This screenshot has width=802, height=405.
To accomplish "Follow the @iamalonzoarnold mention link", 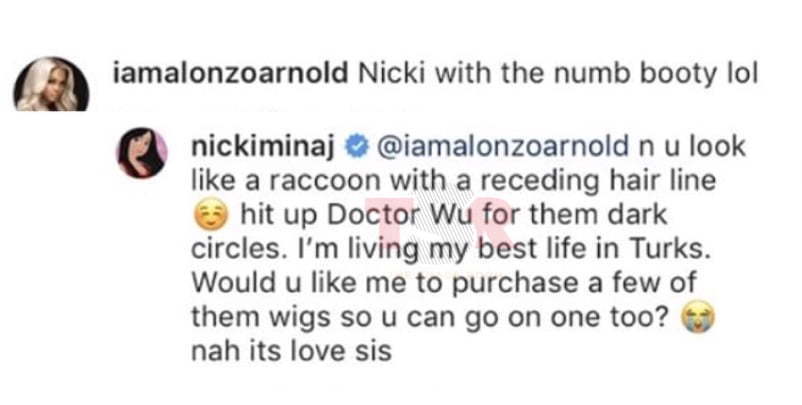I will coord(503,147).
